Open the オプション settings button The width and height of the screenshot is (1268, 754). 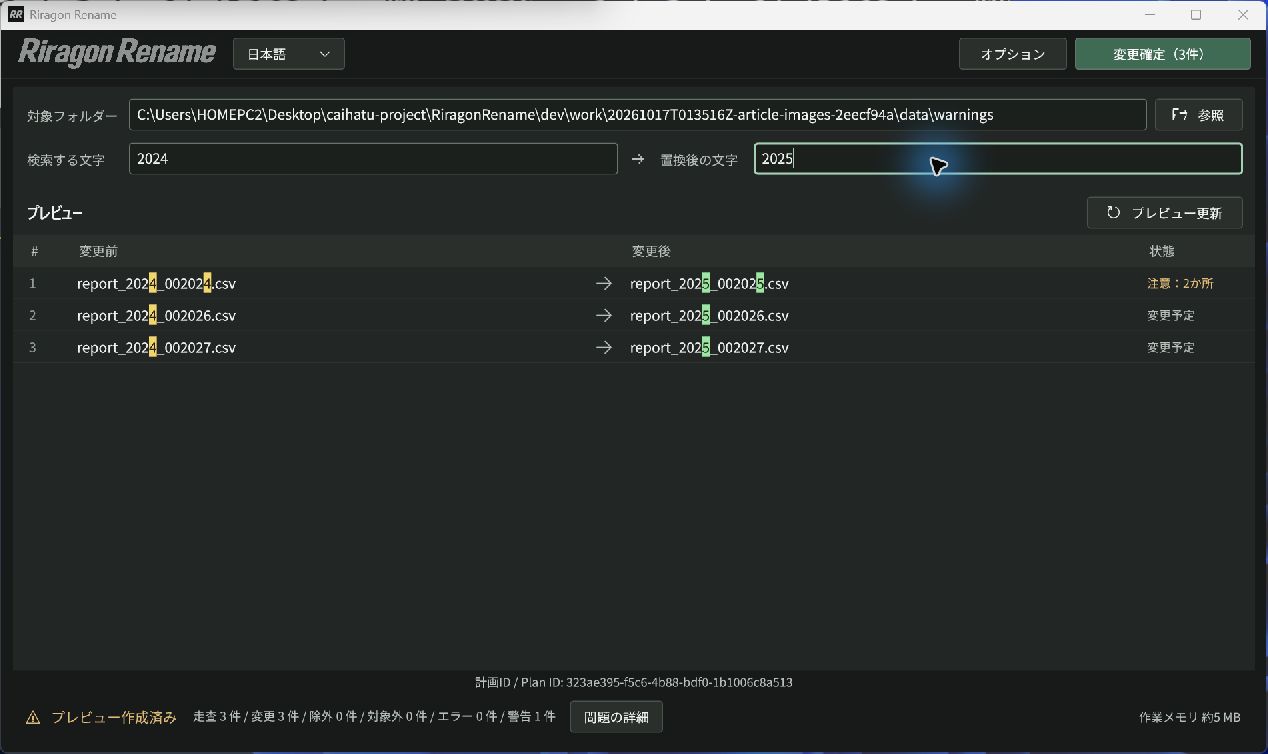pos(1013,54)
